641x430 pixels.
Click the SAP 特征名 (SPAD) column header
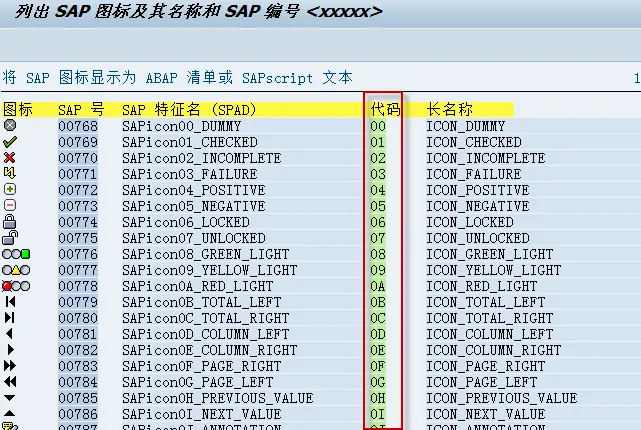point(189,110)
